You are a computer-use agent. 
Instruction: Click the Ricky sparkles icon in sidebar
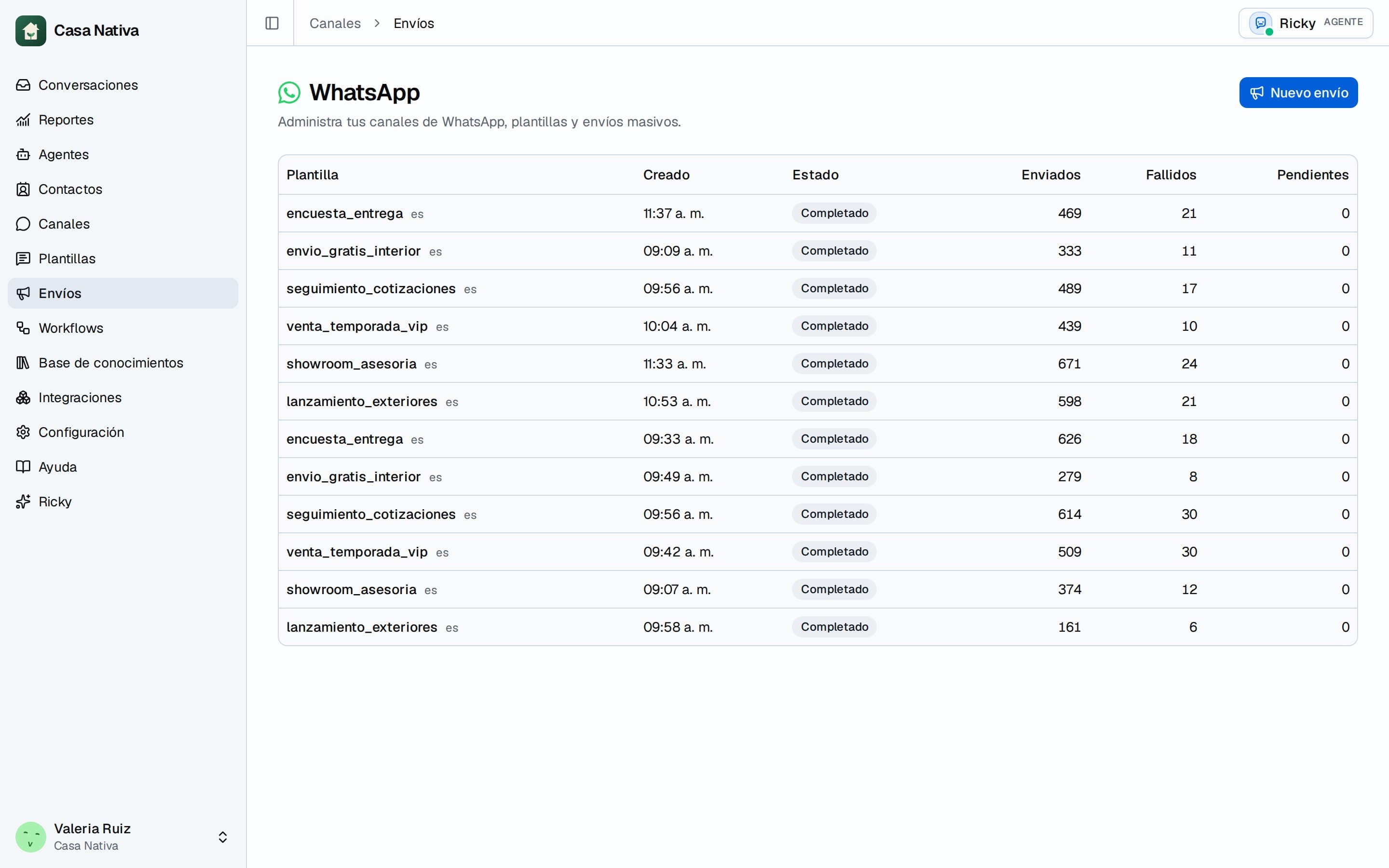click(x=23, y=502)
